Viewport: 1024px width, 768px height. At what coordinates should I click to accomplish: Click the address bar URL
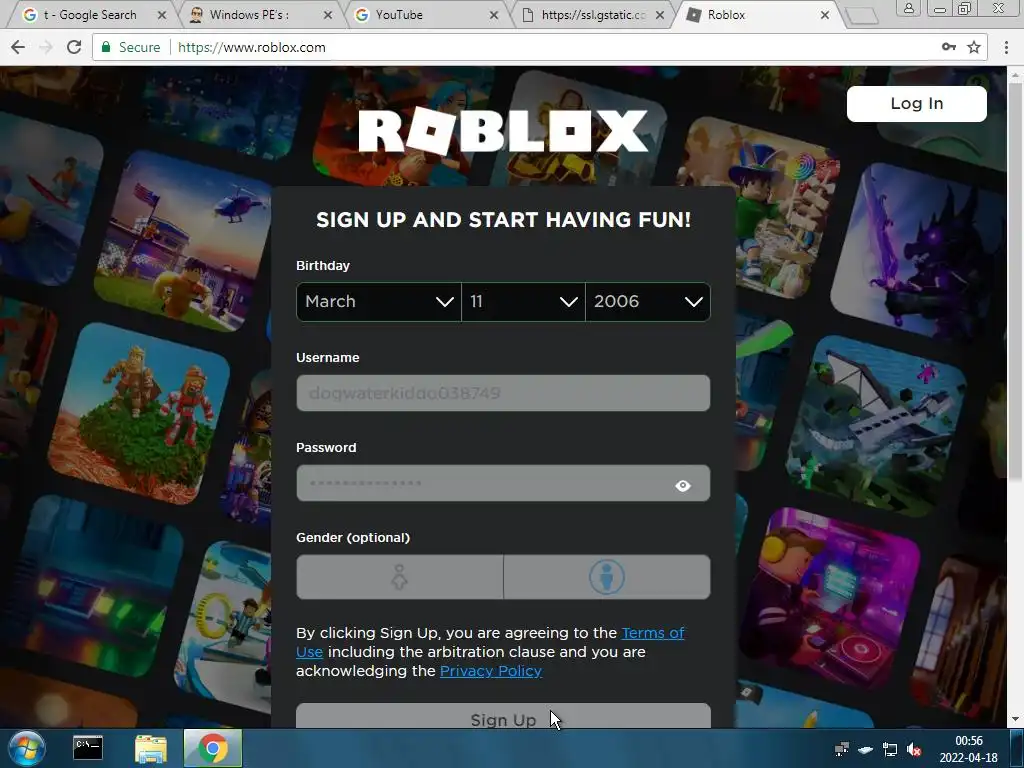251,47
